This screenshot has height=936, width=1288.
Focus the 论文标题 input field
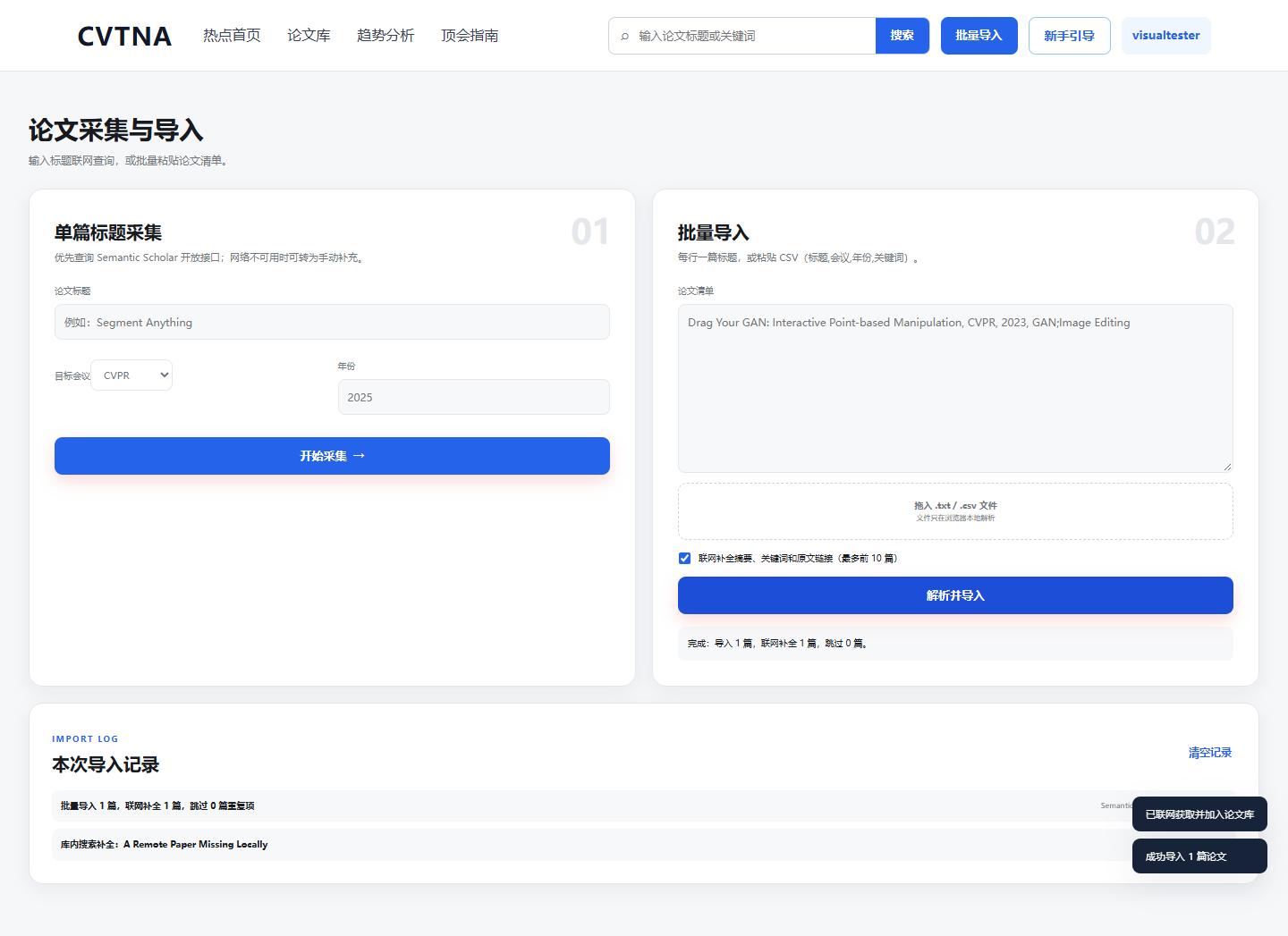(332, 322)
